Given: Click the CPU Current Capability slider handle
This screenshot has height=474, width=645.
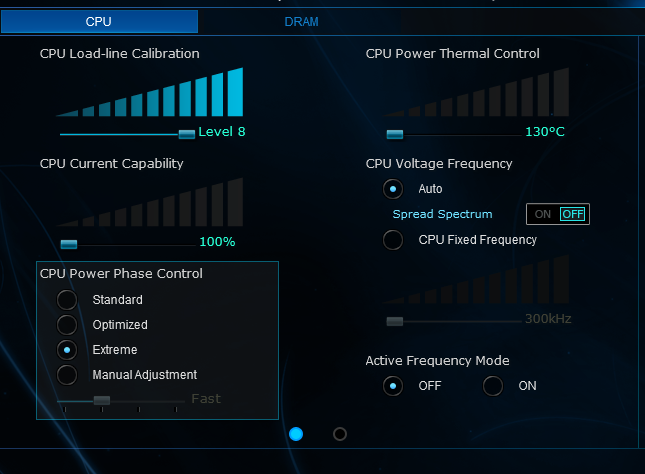Looking at the screenshot, I should pos(68,243).
